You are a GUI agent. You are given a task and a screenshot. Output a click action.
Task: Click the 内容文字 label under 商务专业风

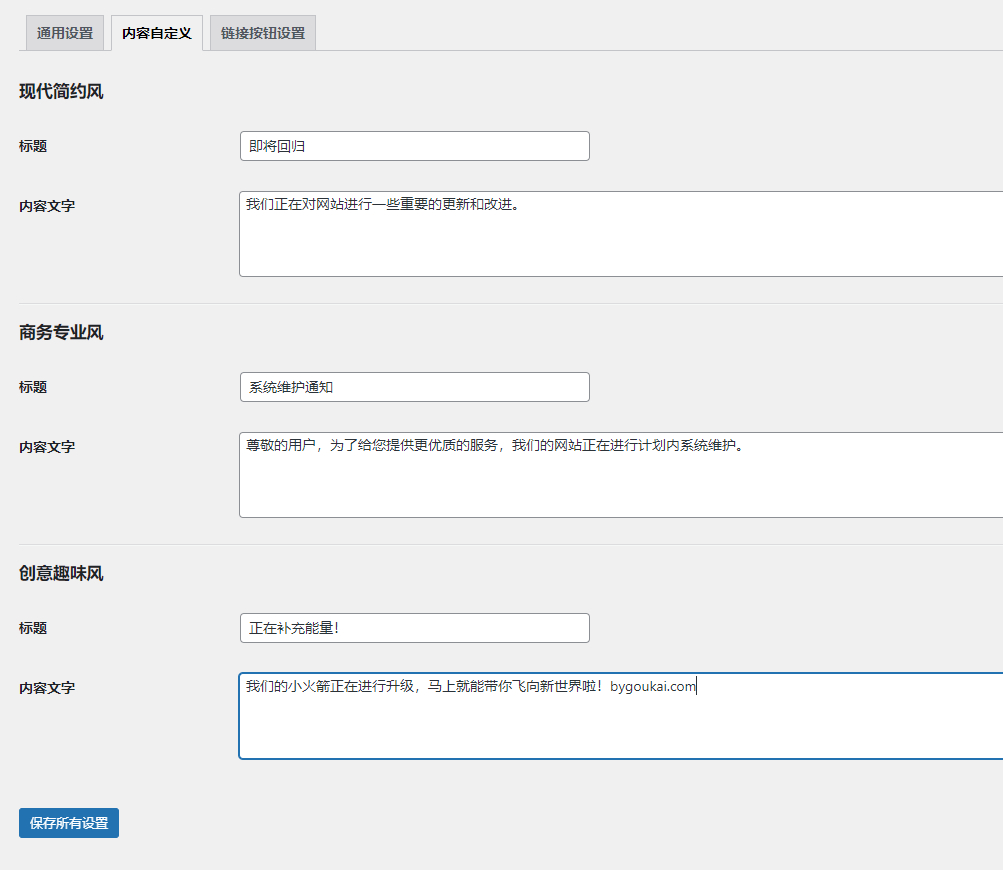[x=47, y=448]
